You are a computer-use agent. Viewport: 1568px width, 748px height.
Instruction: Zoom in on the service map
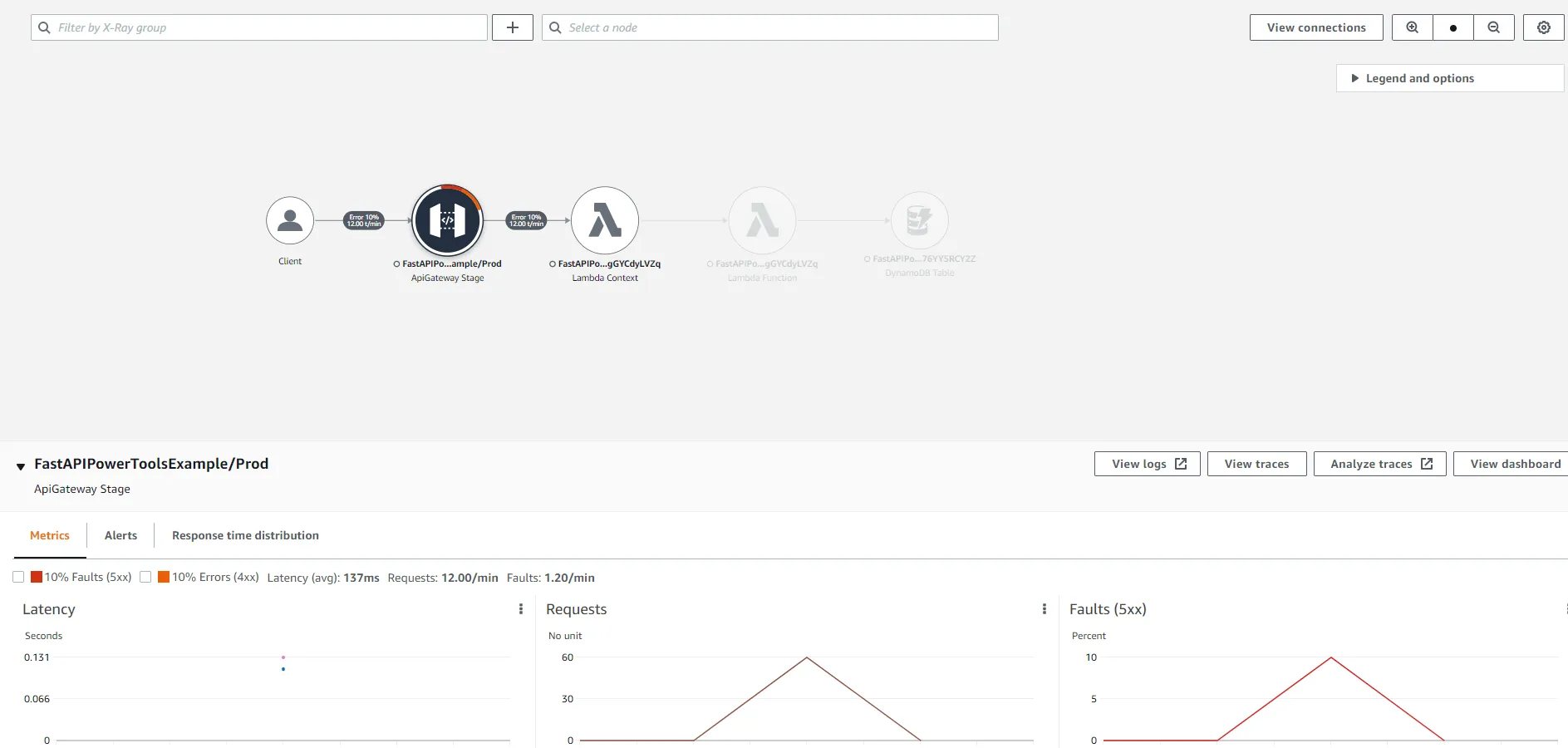1412,27
